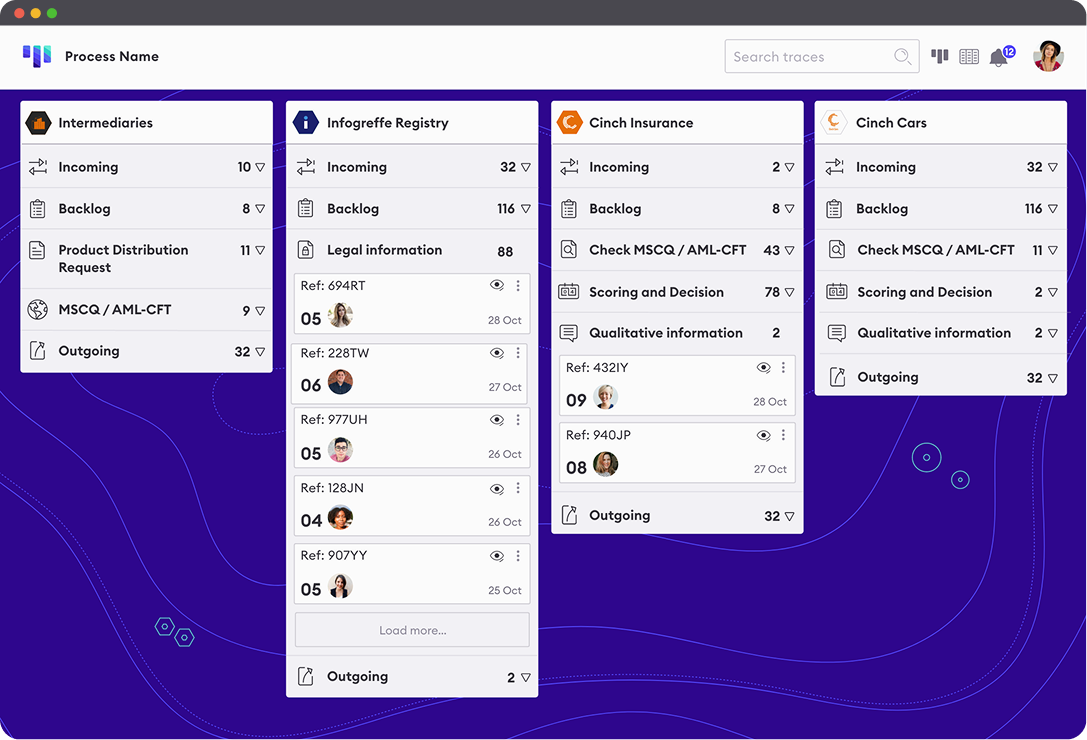Screen dimensions: 1087x740
Task: Click Check MSCQ magnifier icon in Cinch Insurance
Action: pos(568,250)
